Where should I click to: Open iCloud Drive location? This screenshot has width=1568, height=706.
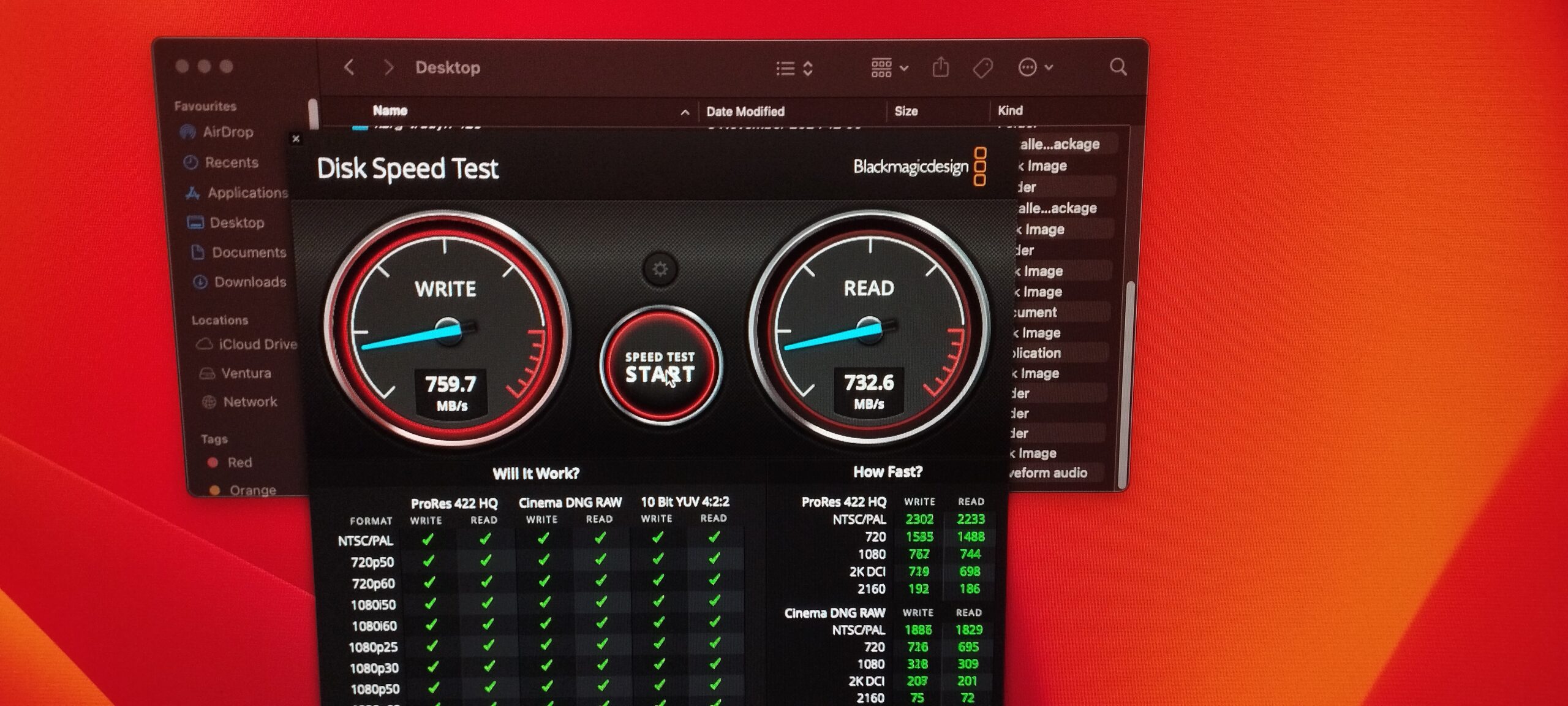[257, 344]
